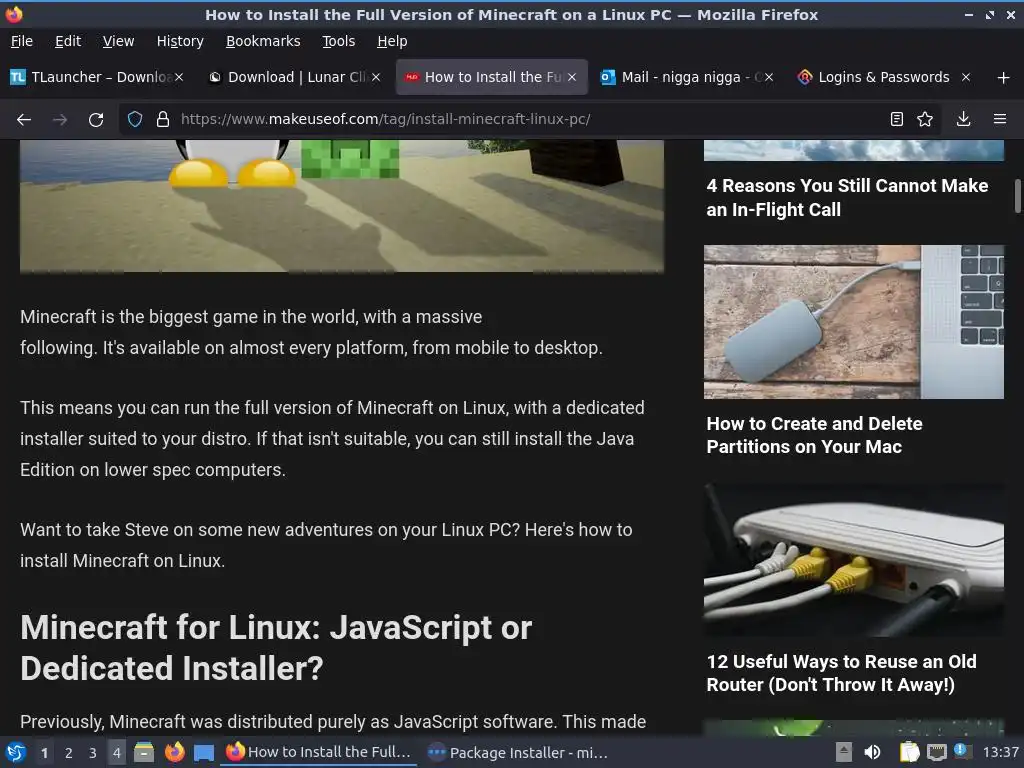Switch to virtual desktop 4

tap(117, 753)
